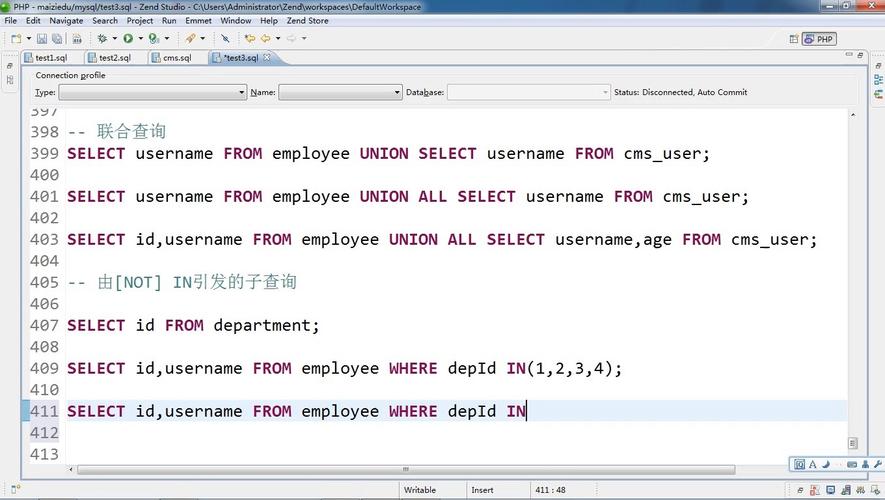Click the IME wrench settings icon
The image size is (885, 500).
pyautogui.click(x=878, y=464)
